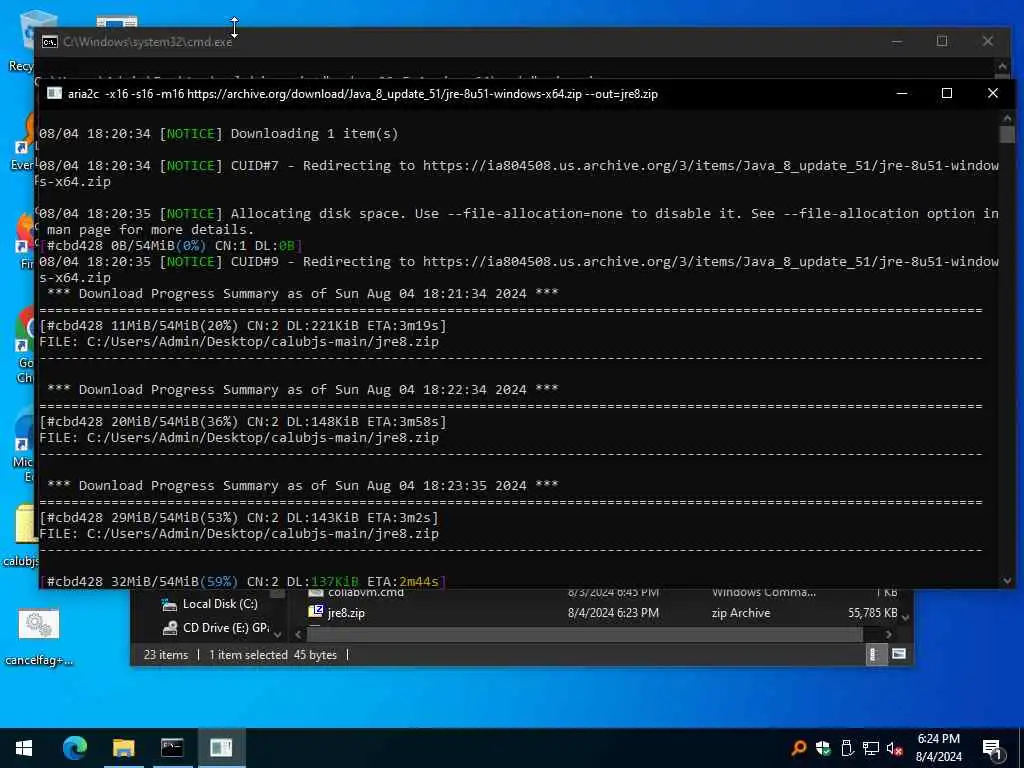Image resolution: width=1024 pixels, height=768 pixels.
Task: Minimize the aria2c console window
Action: [902, 93]
